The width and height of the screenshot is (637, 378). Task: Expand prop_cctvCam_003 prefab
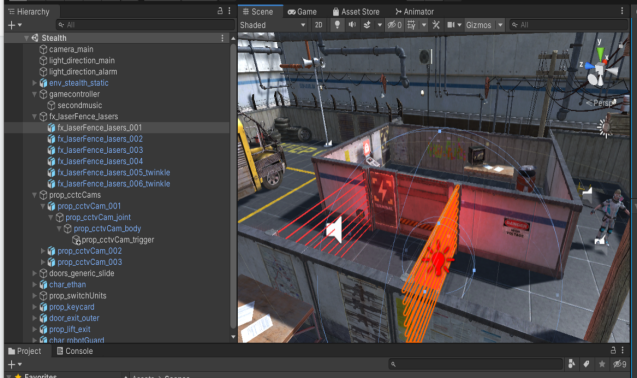click(43, 263)
